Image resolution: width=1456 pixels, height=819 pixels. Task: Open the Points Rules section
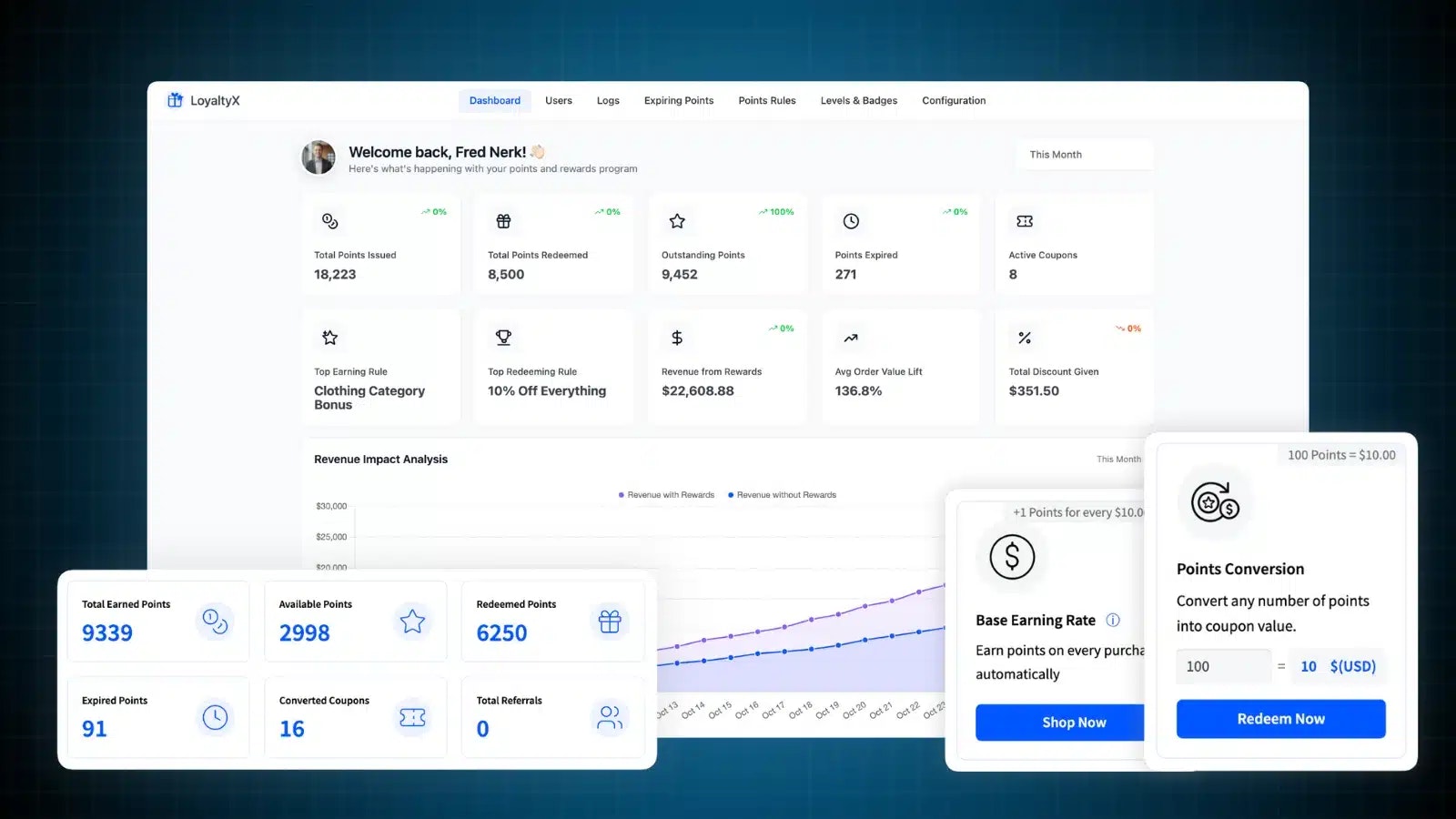(x=766, y=100)
